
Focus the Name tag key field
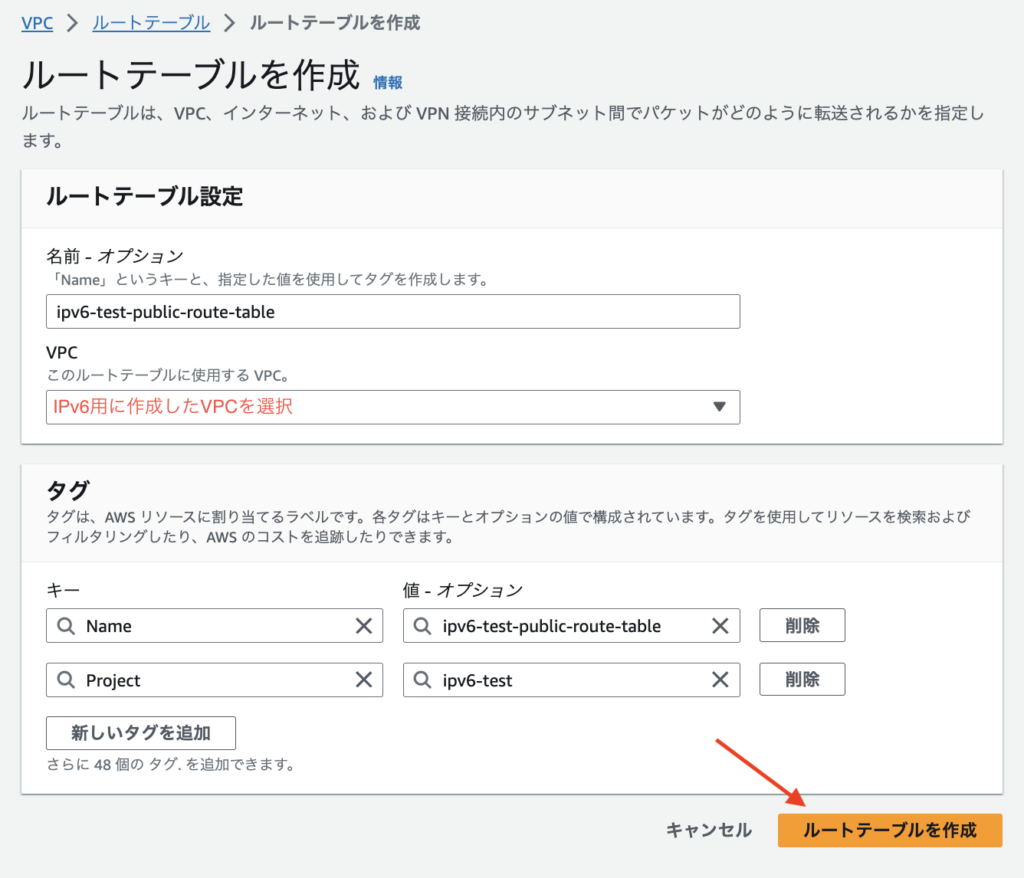pyautogui.click(x=214, y=626)
